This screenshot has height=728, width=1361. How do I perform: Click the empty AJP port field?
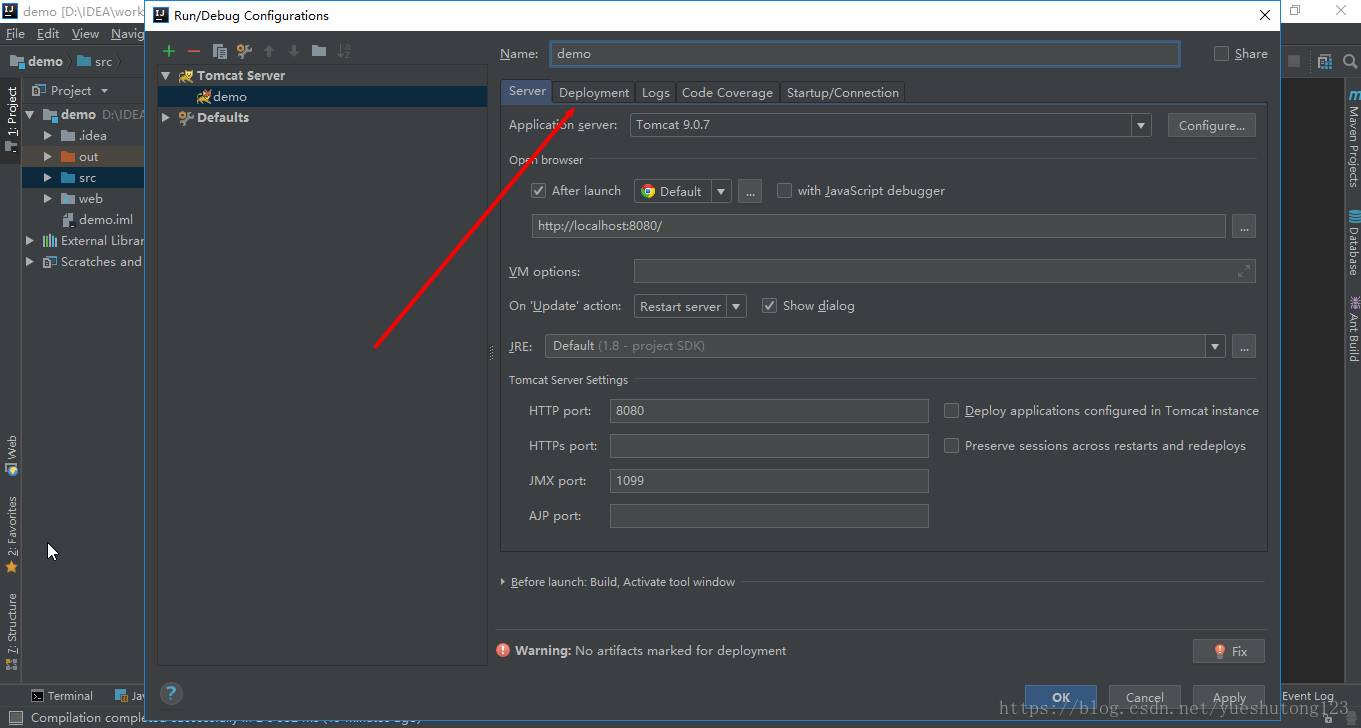tap(769, 516)
